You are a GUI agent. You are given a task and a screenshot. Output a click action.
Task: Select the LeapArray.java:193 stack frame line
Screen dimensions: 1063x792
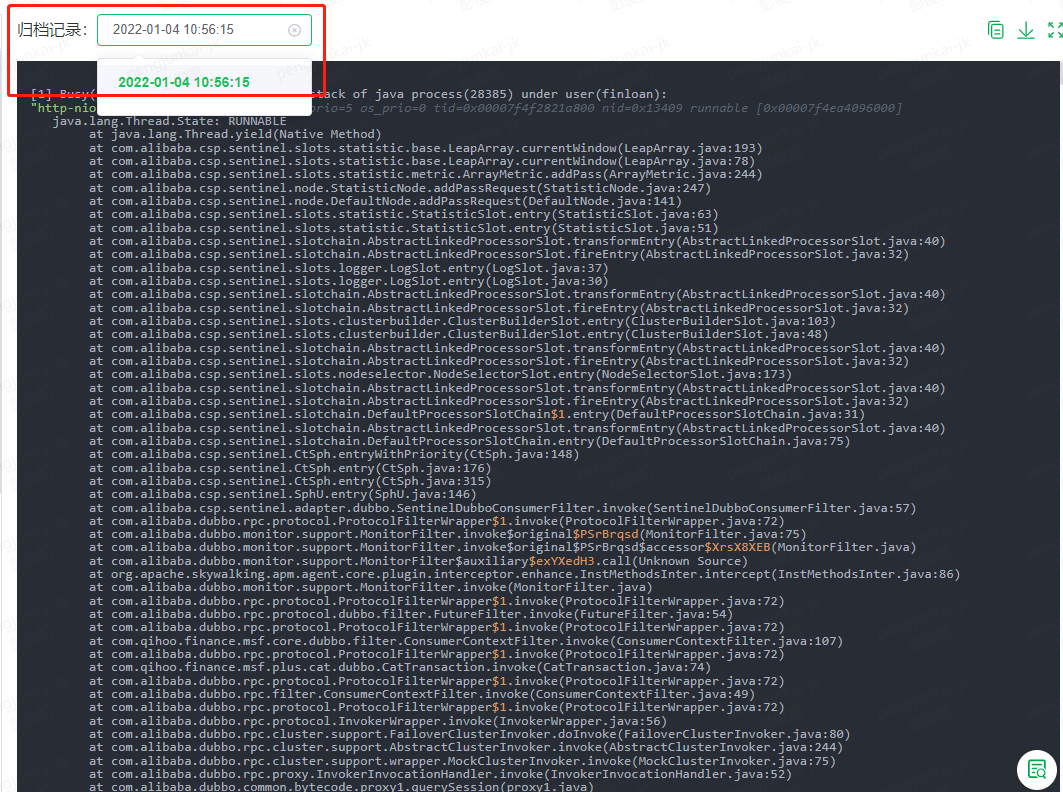[426, 148]
